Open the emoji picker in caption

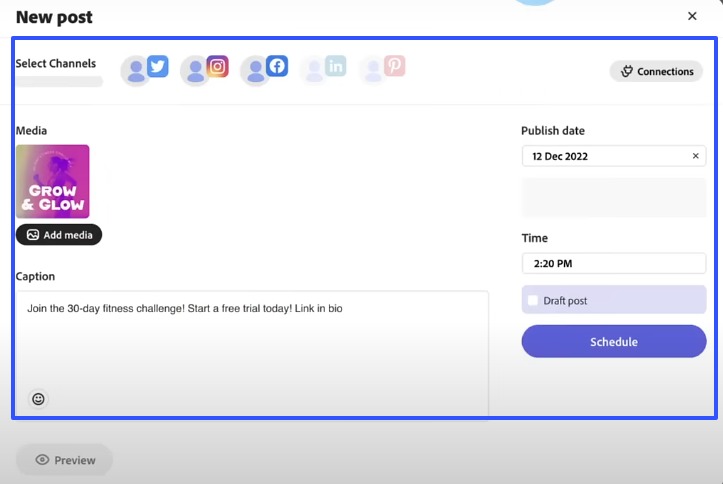click(x=39, y=399)
